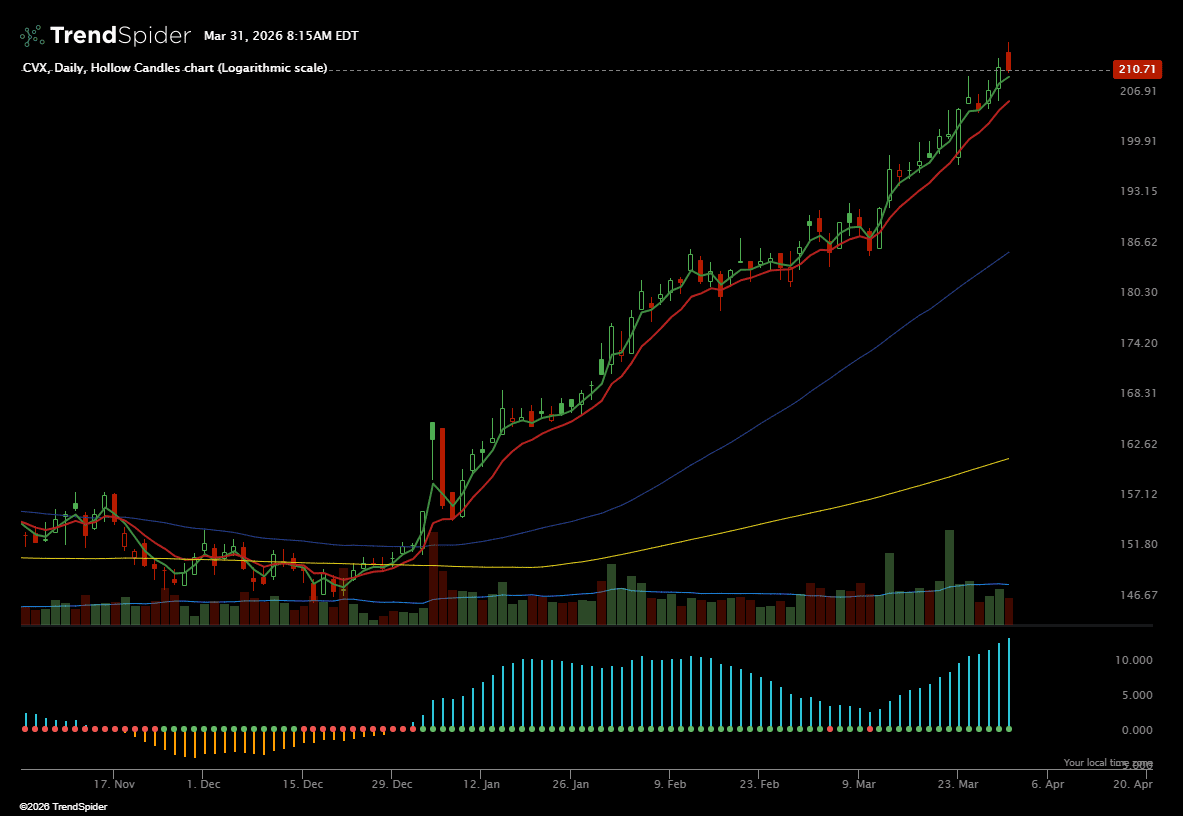The width and height of the screenshot is (1183, 816).
Task: Click the latest red candle at chart top
Action: (1009, 60)
